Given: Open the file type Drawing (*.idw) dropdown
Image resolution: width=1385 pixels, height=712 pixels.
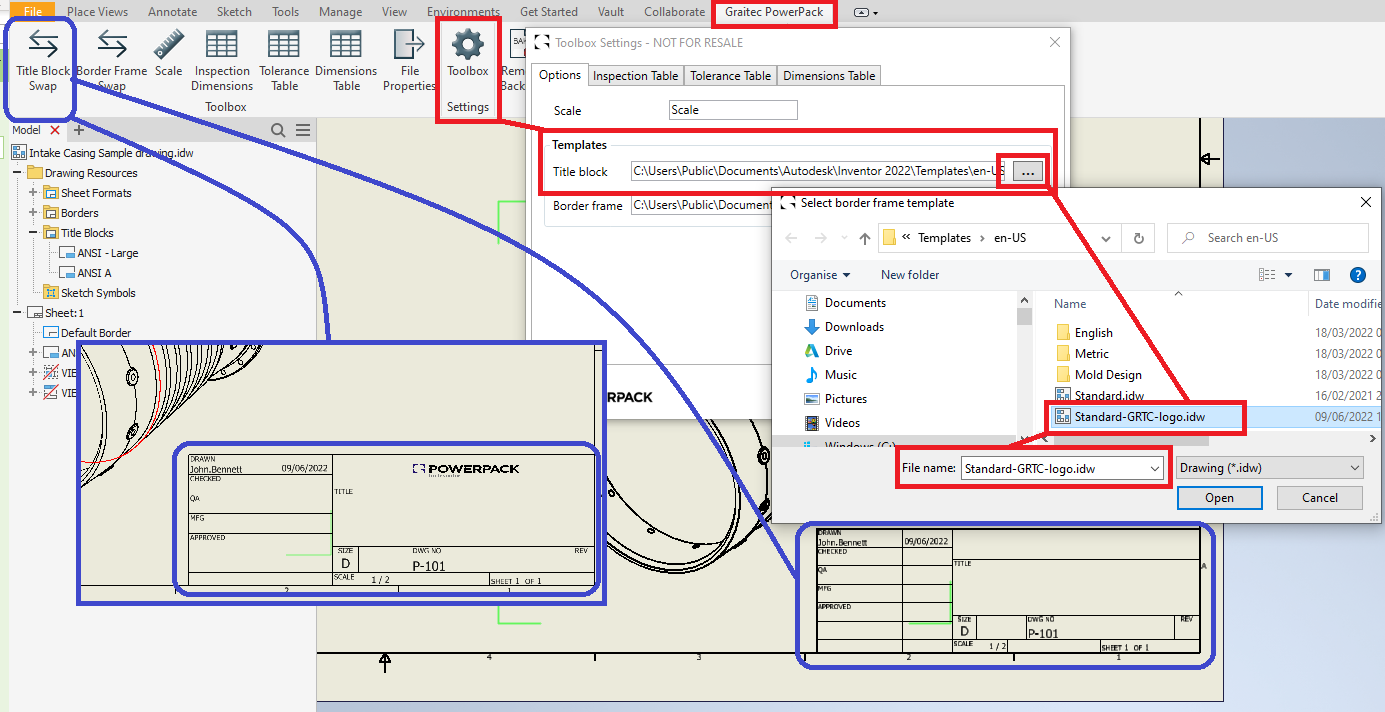Looking at the screenshot, I should click(1270, 468).
